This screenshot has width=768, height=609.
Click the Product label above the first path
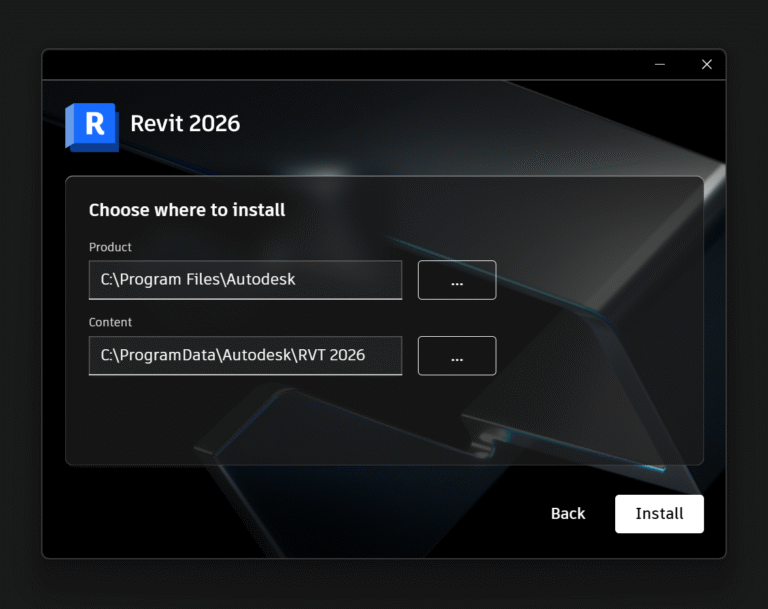pyautogui.click(x=110, y=247)
